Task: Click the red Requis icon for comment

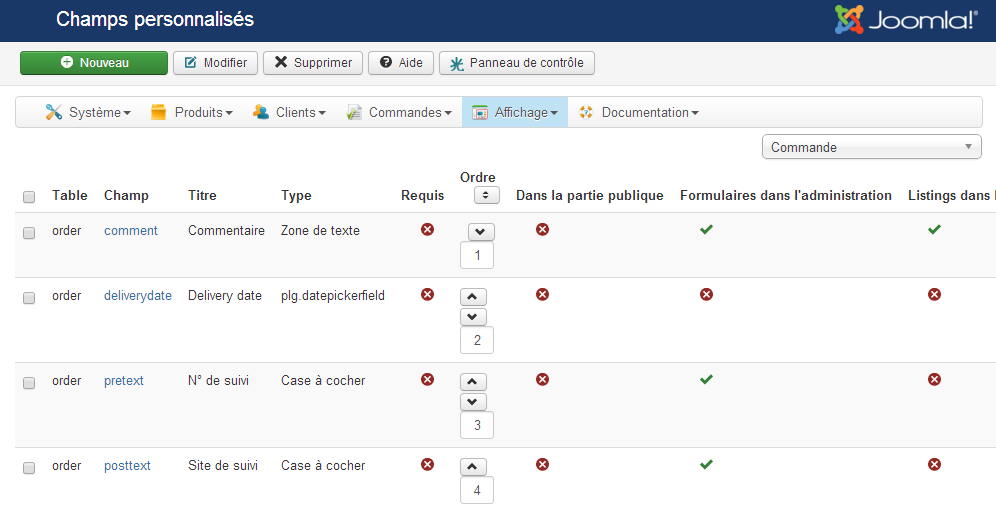Action: point(428,230)
